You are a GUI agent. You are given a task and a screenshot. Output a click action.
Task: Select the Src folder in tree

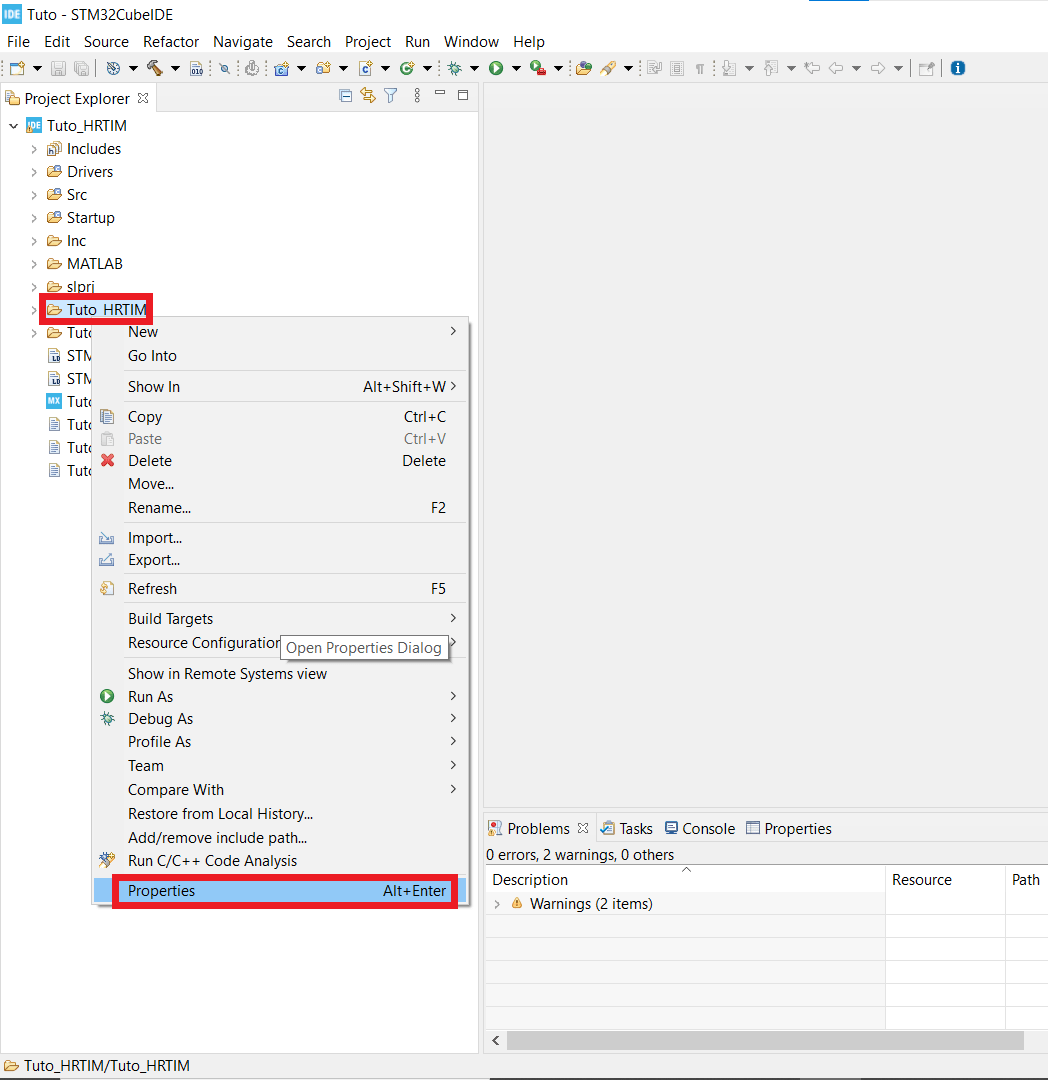pyautogui.click(x=67, y=195)
